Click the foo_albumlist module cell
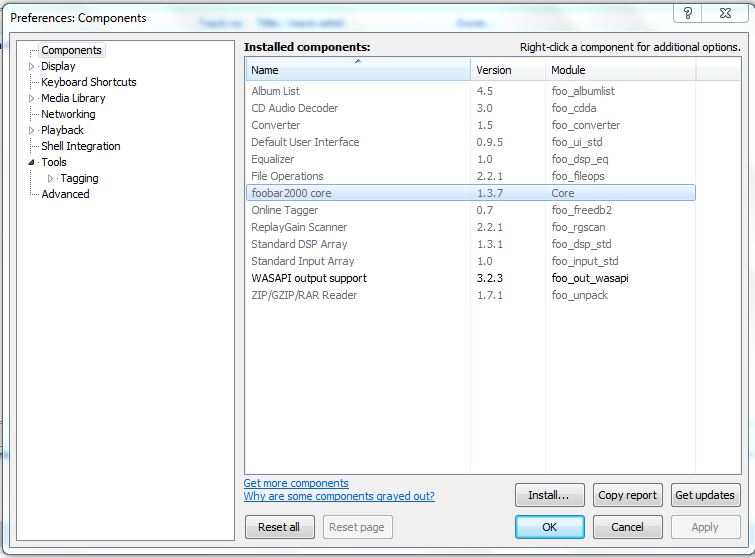Image resolution: width=755 pixels, height=558 pixels. [x=583, y=91]
